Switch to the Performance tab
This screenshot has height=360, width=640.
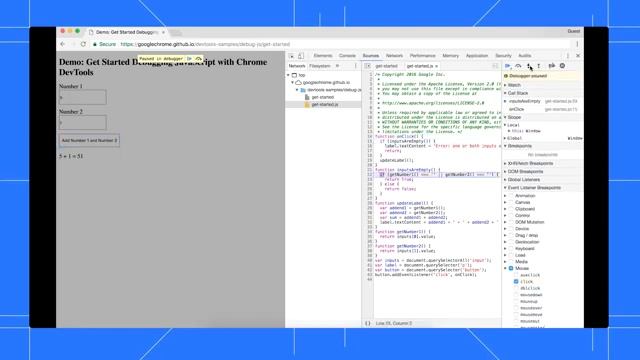pyautogui.click(x=422, y=56)
